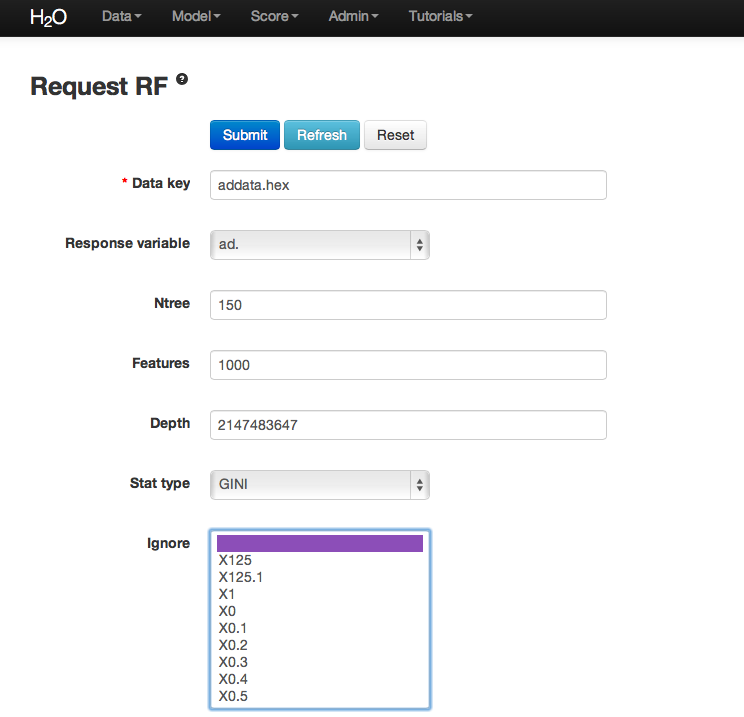Screen dimensions: 744x717
Task: Choose X1 in the Ignore list
Action: [x=227, y=594]
